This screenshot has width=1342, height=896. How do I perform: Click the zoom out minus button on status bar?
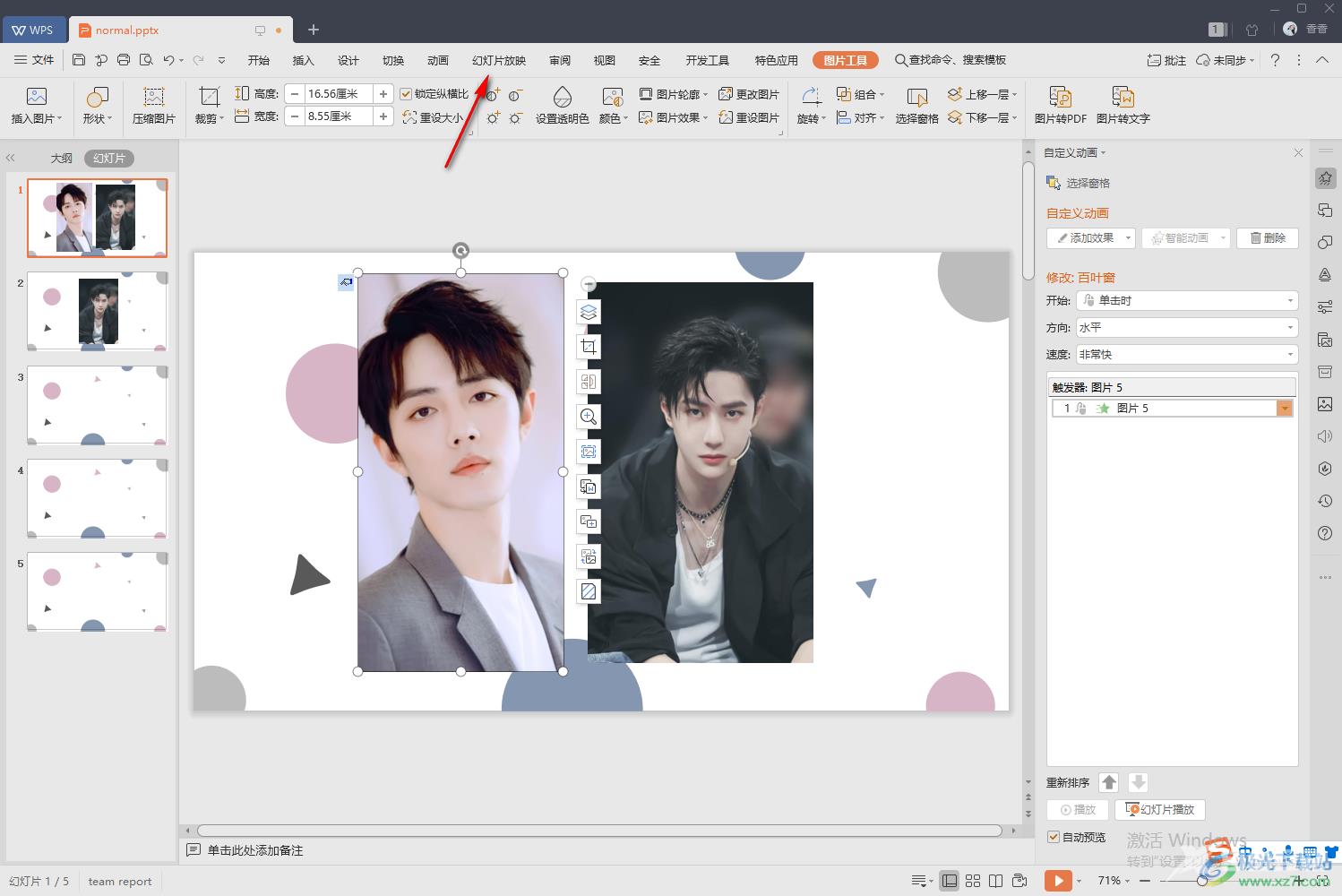click(x=1145, y=881)
